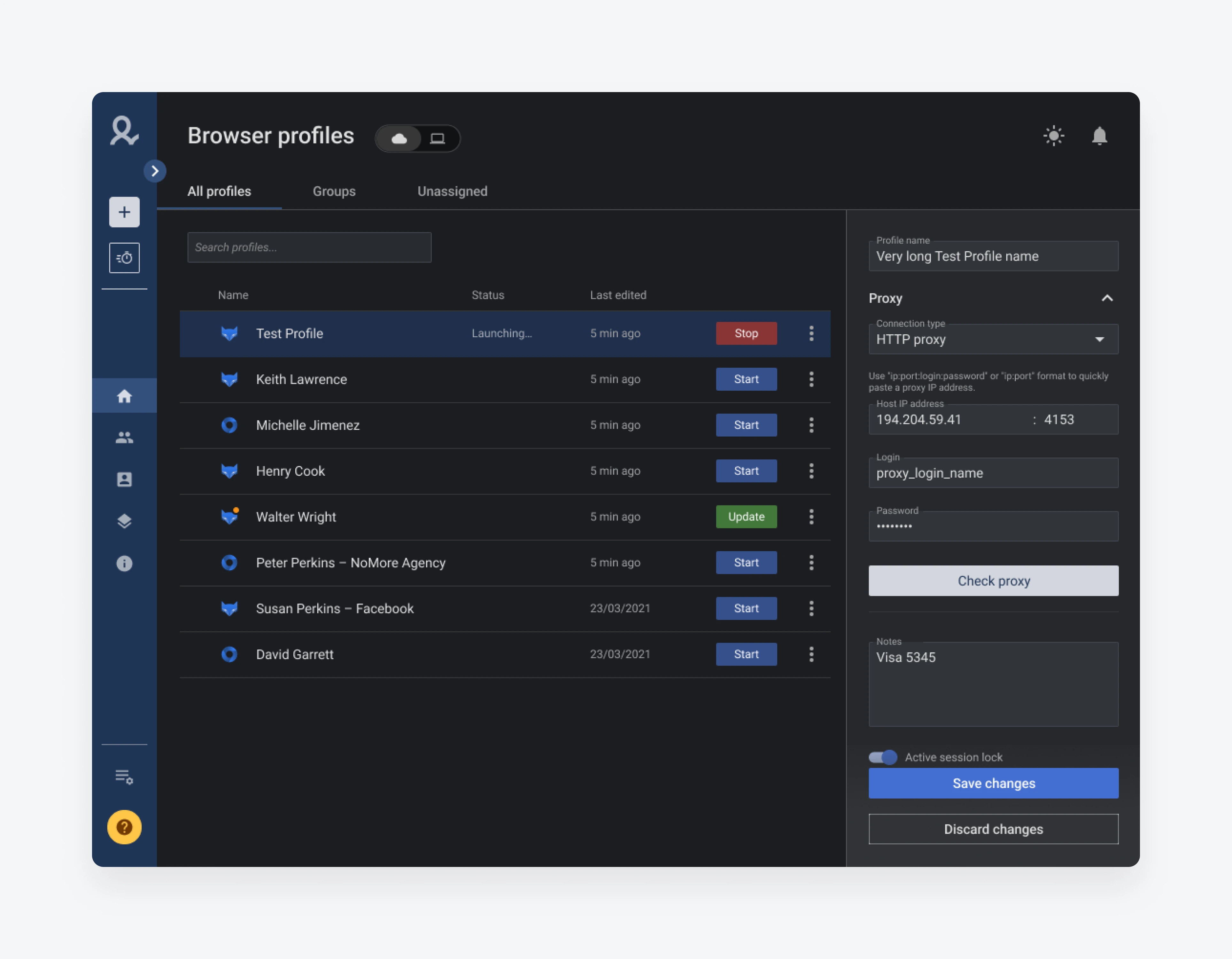Open the more options menu for Test Profile
Screen dimensions: 1232x959
pyautogui.click(x=811, y=333)
